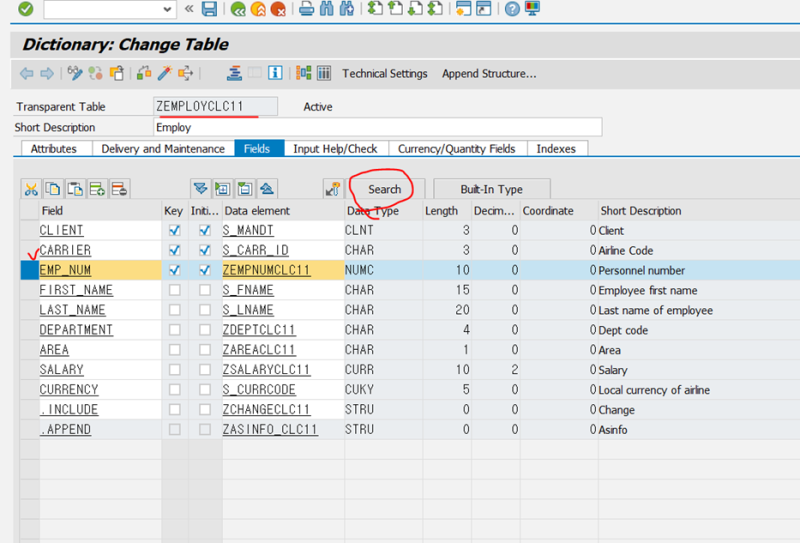
Task: Click the red Cancel icon
Action: 278,9
